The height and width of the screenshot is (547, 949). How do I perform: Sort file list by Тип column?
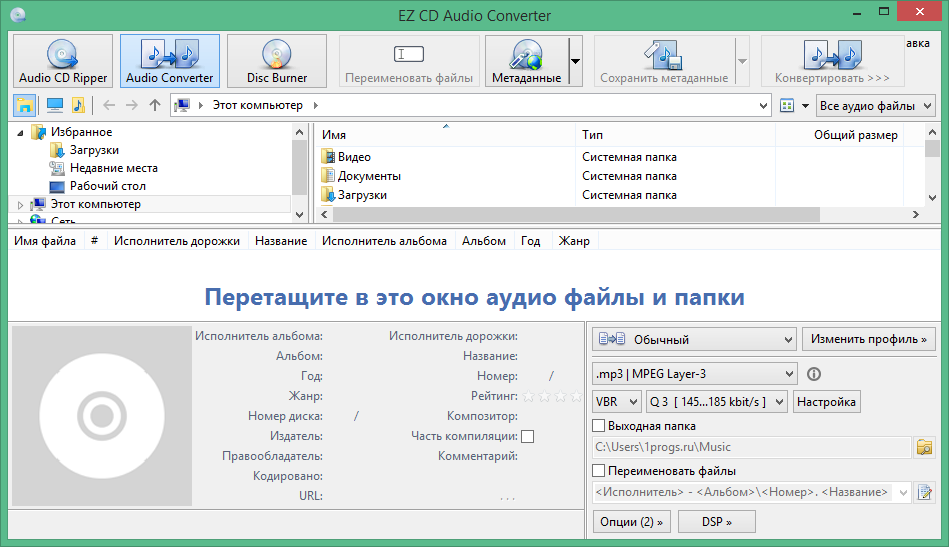(675, 135)
